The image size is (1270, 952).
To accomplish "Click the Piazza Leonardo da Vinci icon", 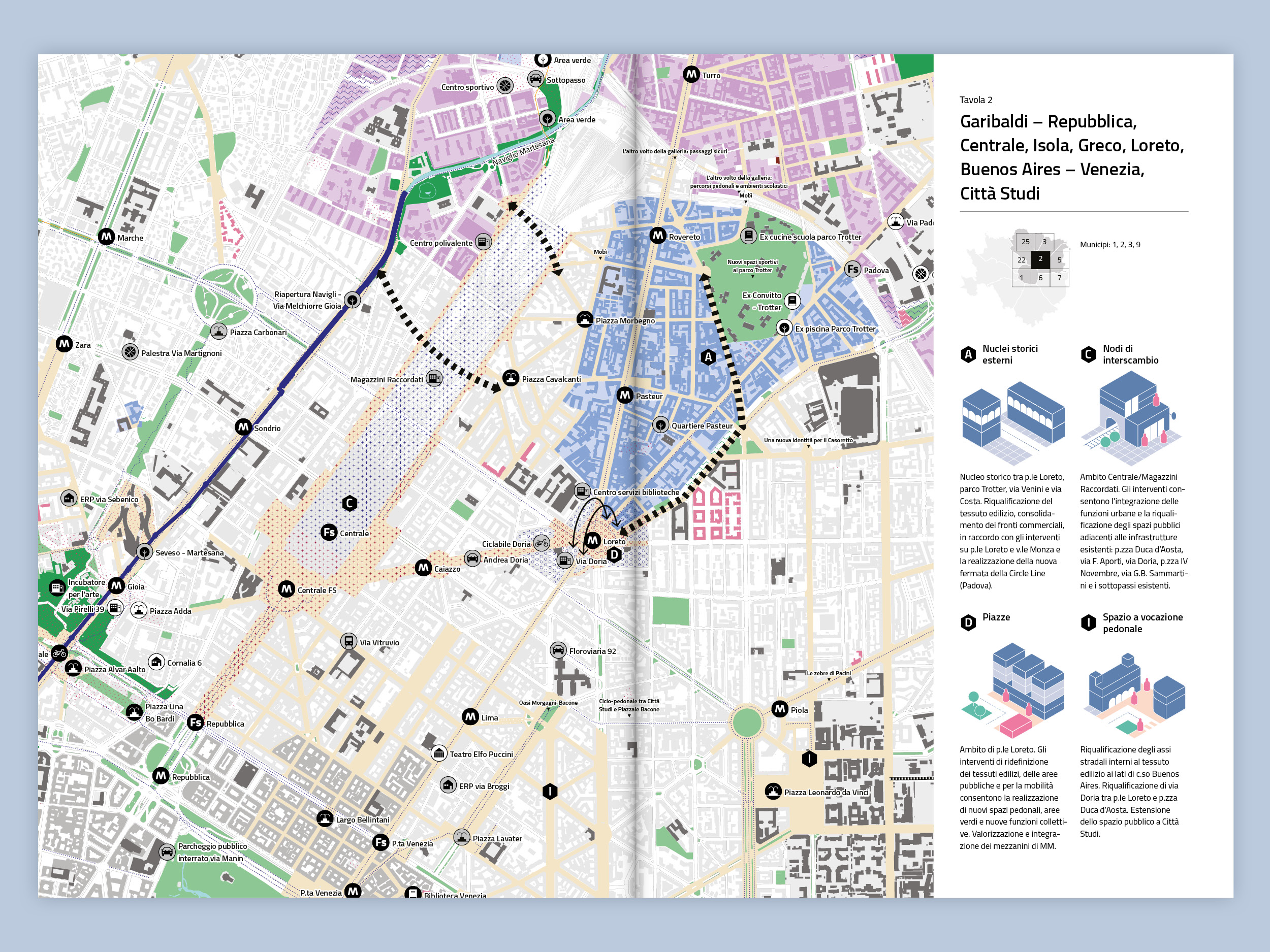I will click(x=773, y=792).
